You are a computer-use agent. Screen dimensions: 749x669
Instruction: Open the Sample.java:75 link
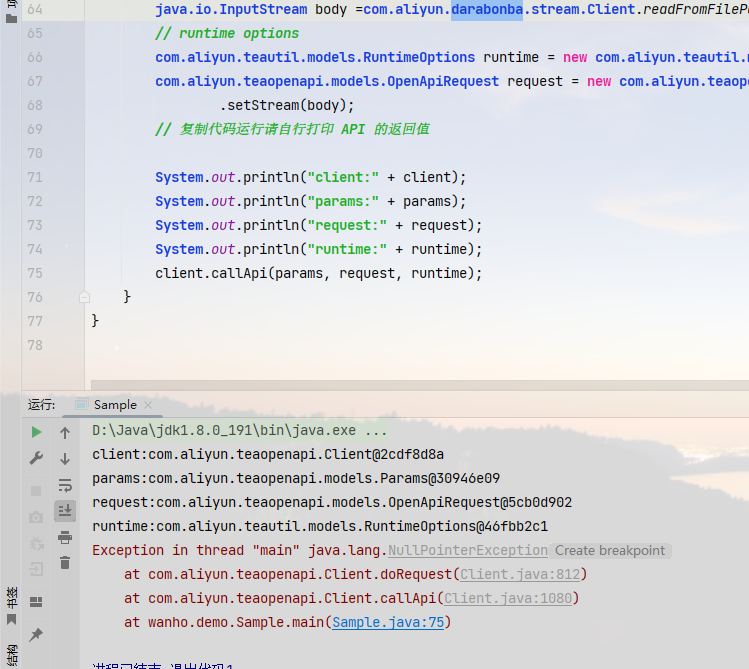click(x=388, y=622)
